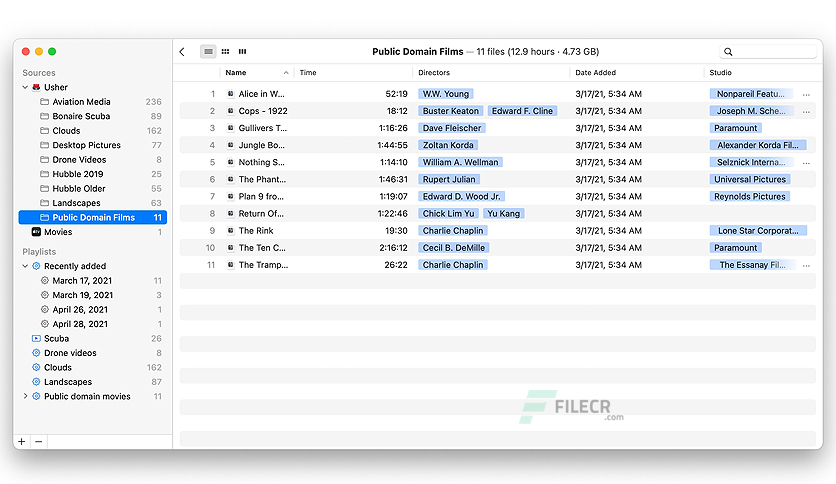Open the April 28, 2021 playlist
Viewport: 836px width, 484px height.
point(93,324)
